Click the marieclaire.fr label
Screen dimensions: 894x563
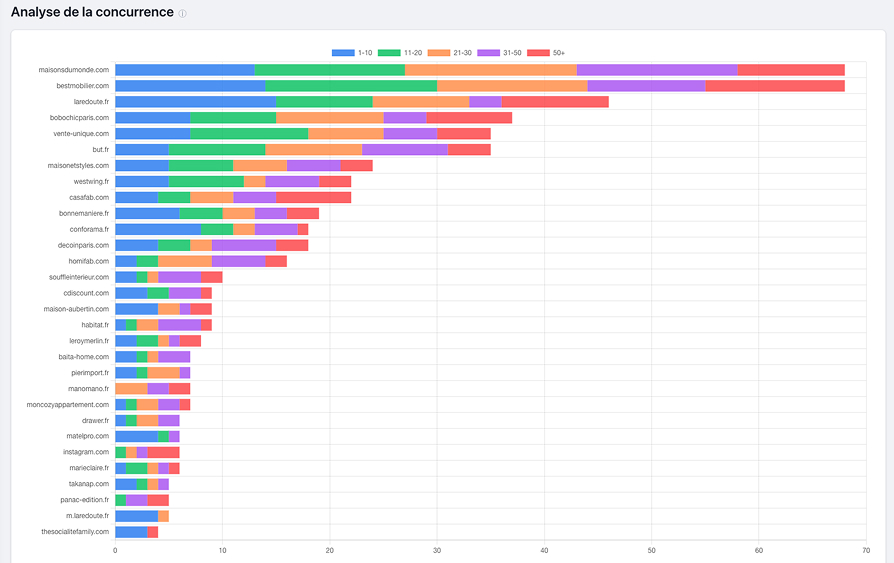pyautogui.click(x=89, y=468)
